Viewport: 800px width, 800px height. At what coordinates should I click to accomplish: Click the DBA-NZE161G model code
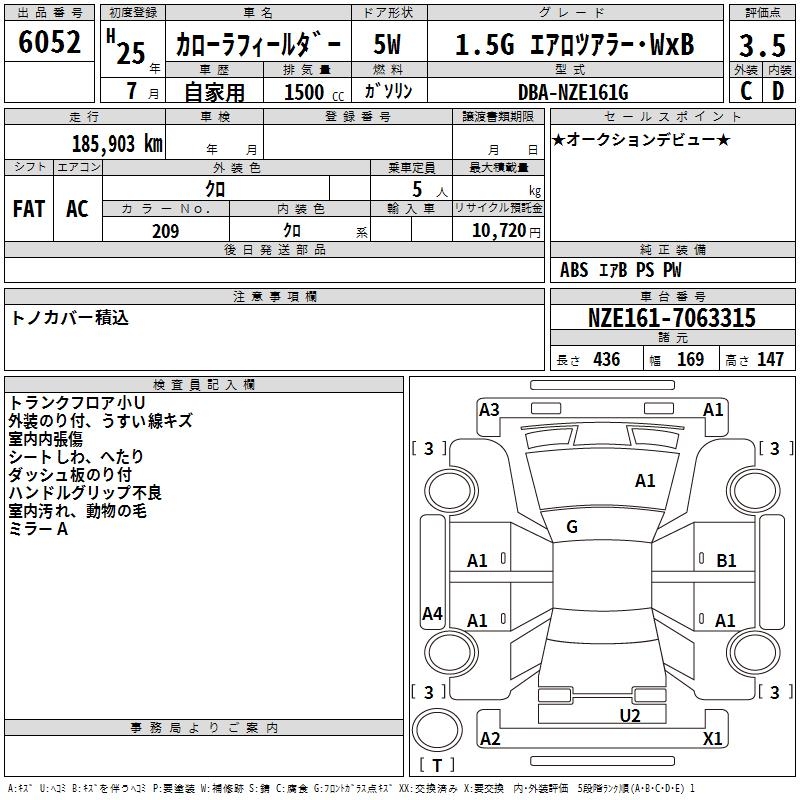[573, 93]
